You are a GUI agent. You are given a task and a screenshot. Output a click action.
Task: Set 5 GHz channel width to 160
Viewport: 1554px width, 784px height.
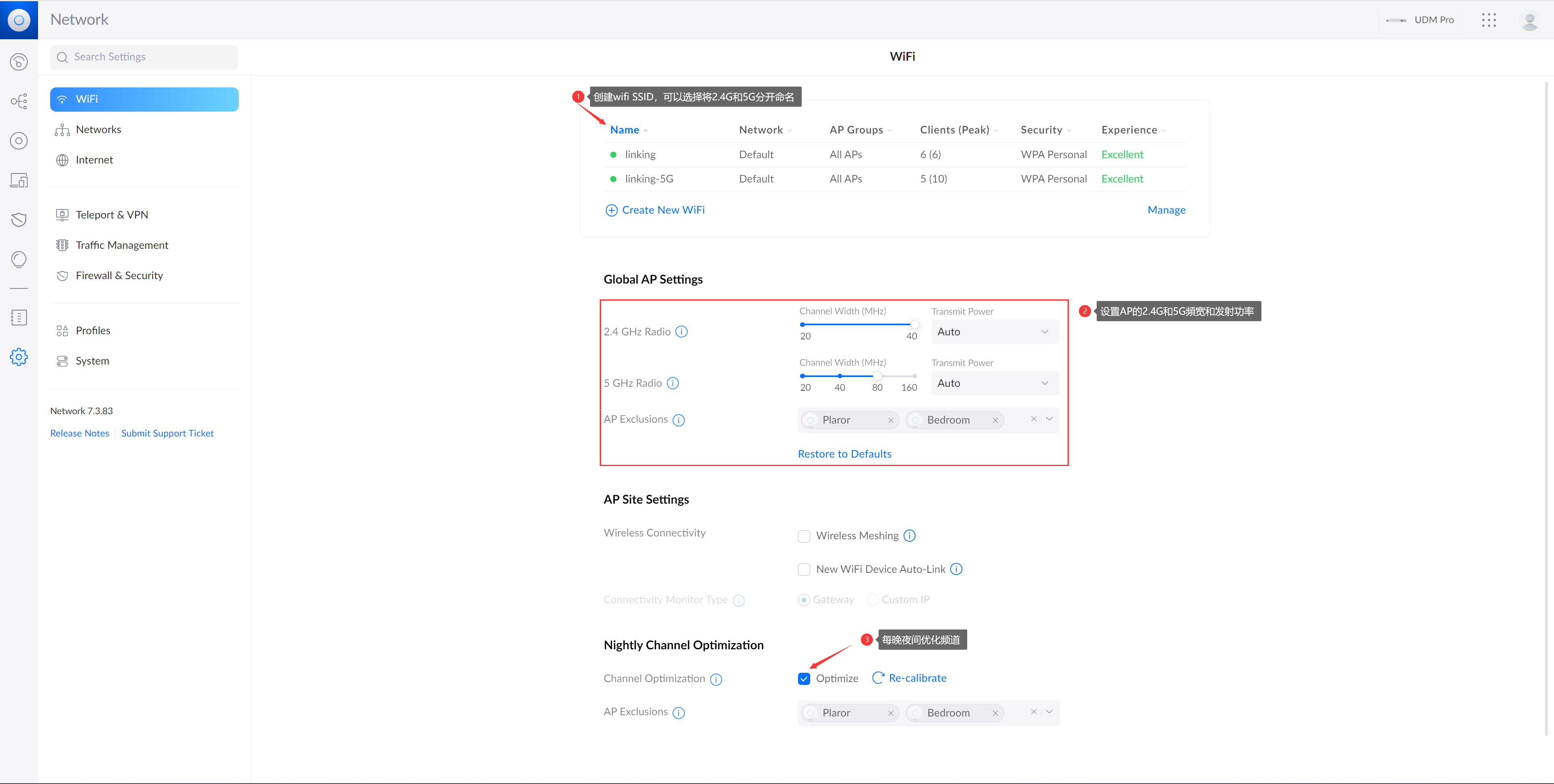point(915,376)
